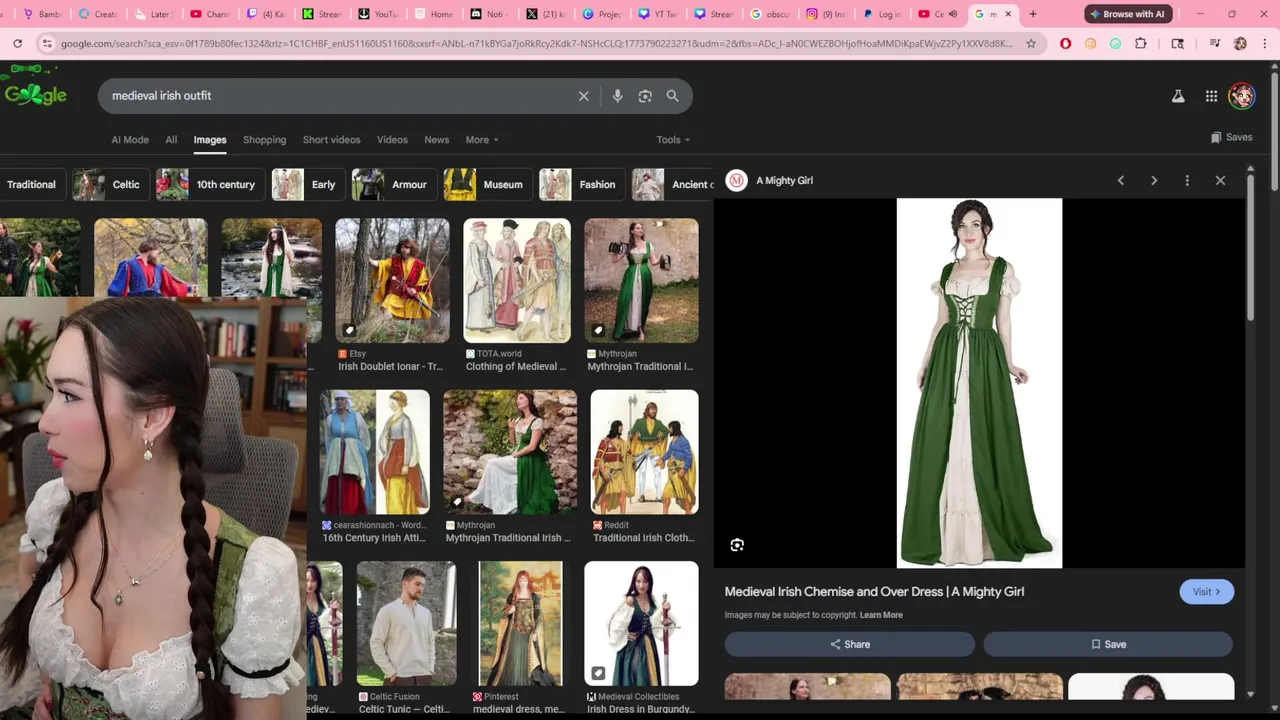This screenshot has width=1280, height=720.
Task: Switch to the Shopping tab
Action: [x=264, y=140]
